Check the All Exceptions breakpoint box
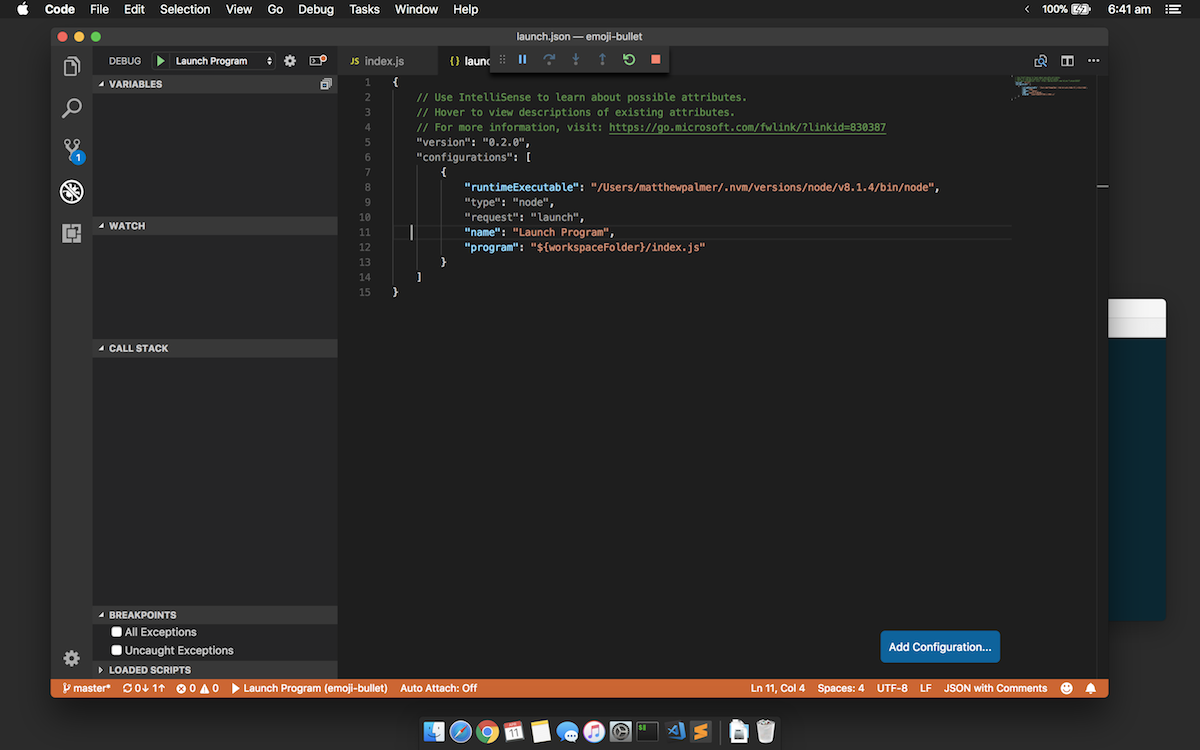Image resolution: width=1200 pixels, height=750 pixels. 118,631
